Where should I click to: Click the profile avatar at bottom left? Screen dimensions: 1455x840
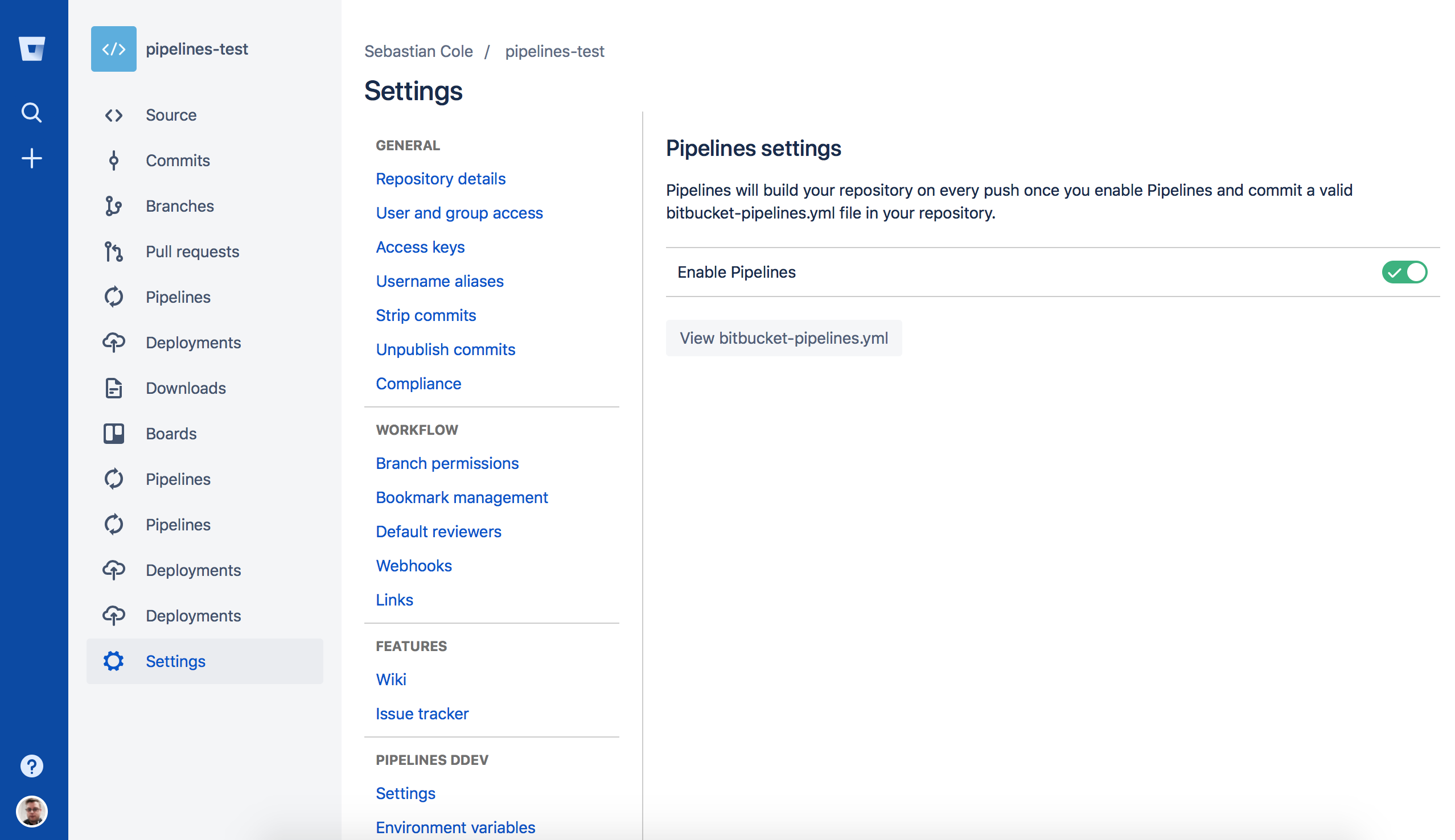(x=32, y=810)
